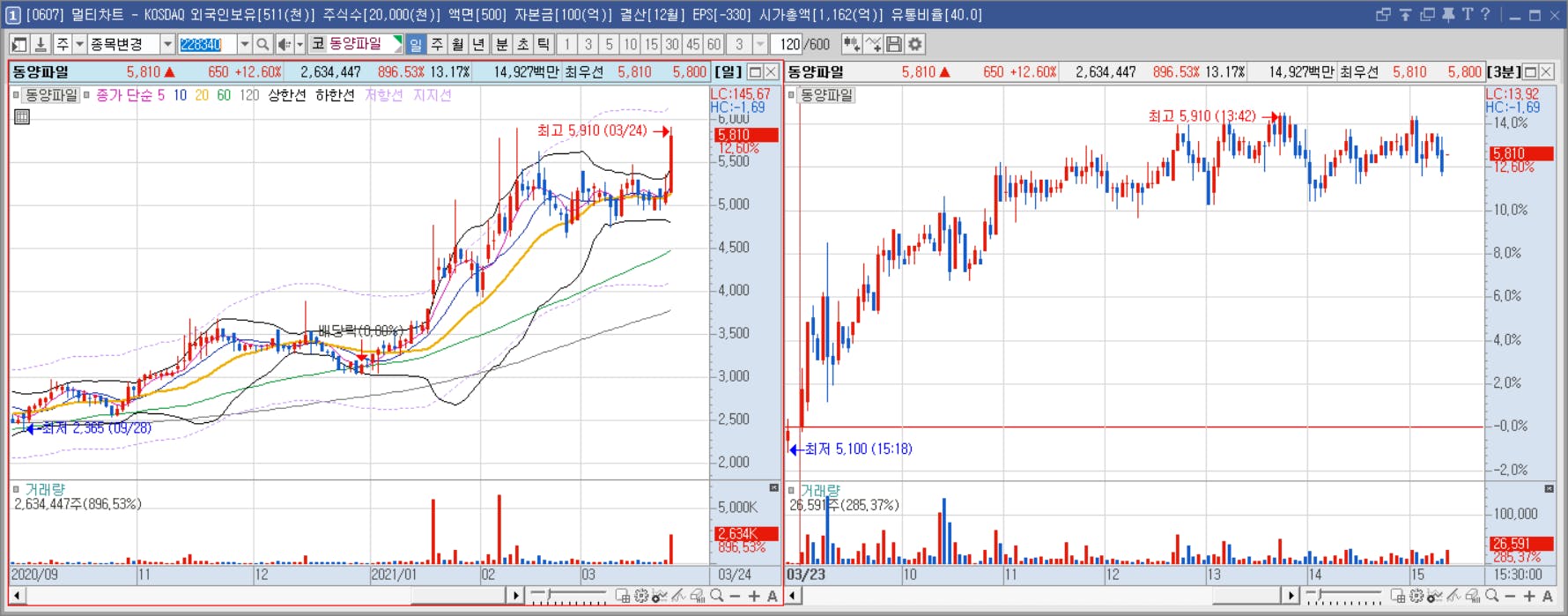
Task: Click the A auto-scale icon below 3-minute chart
Action: pyautogui.click(x=1548, y=597)
